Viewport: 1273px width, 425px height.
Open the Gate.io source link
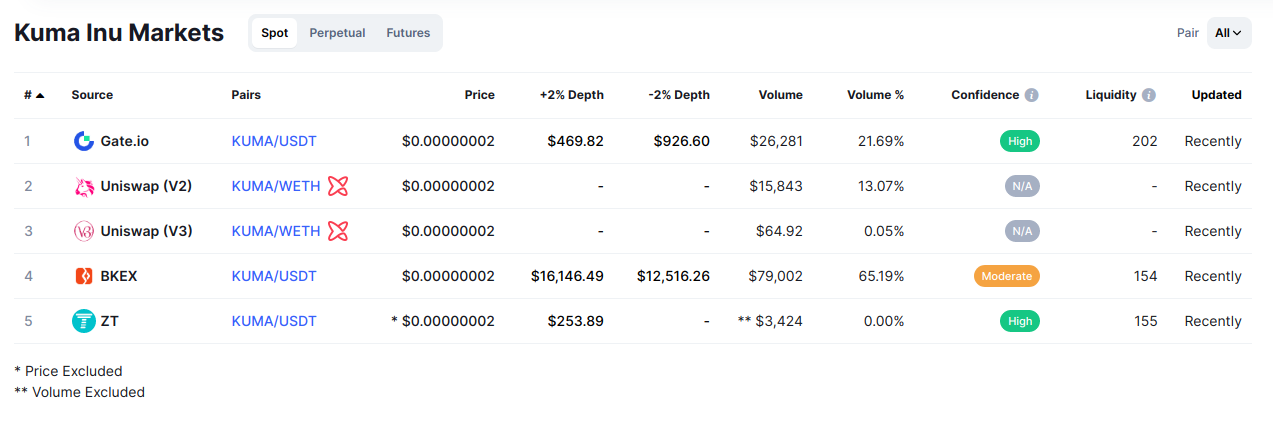tap(125, 141)
